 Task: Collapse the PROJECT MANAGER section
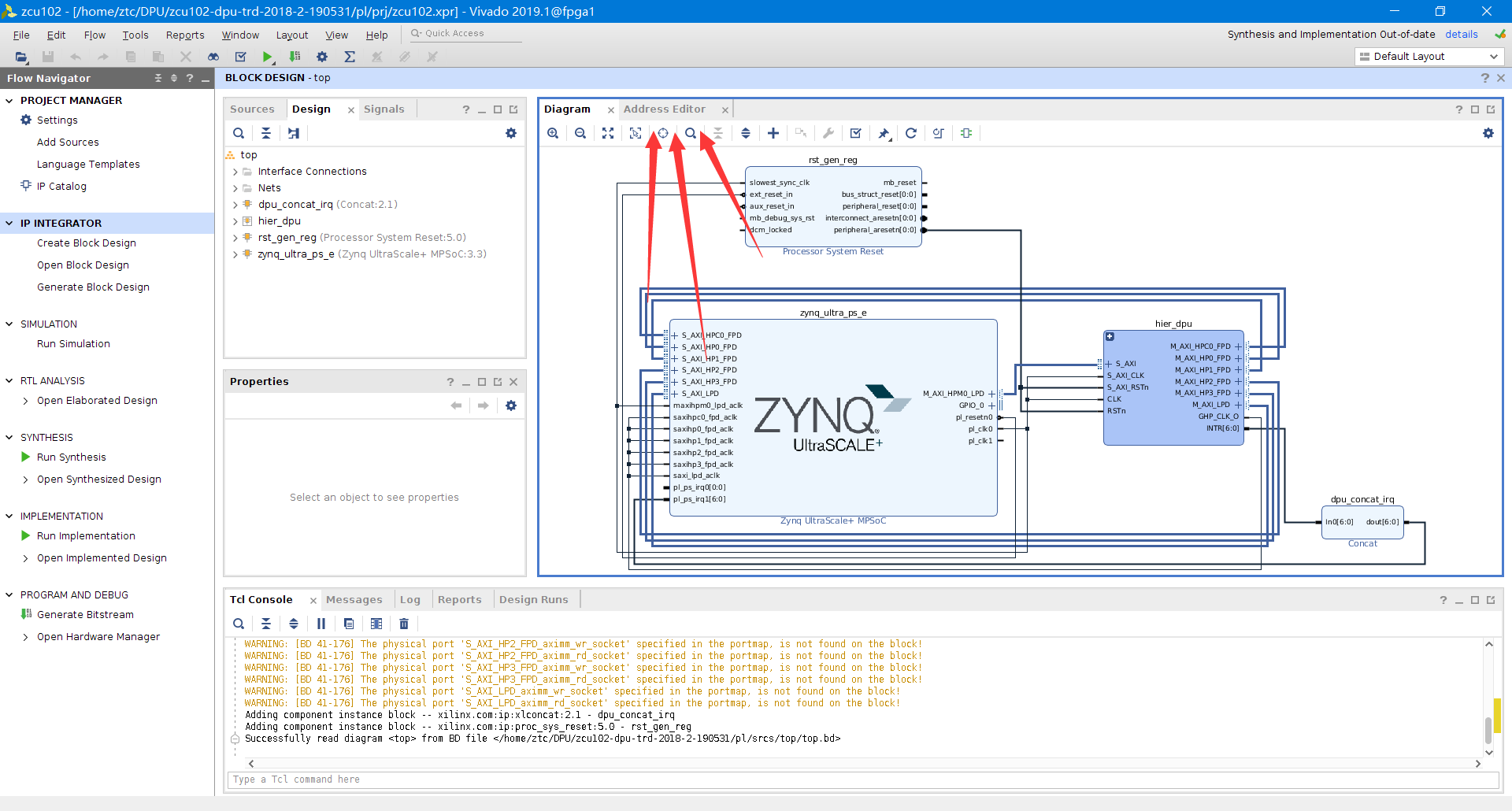pos(9,101)
